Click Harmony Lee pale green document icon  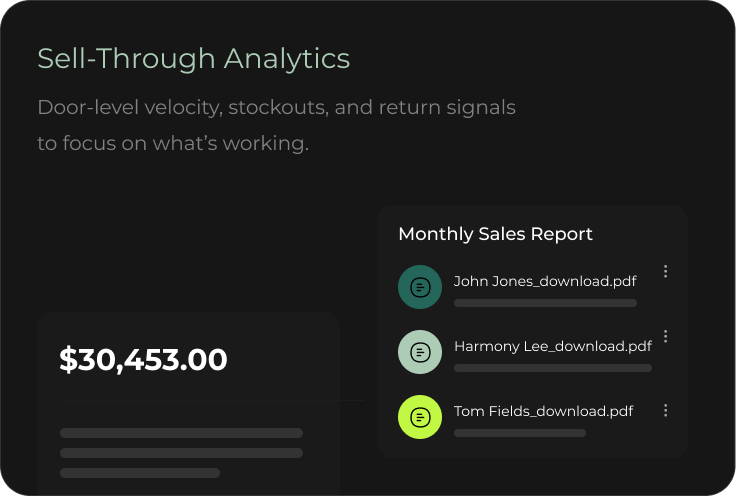point(420,352)
